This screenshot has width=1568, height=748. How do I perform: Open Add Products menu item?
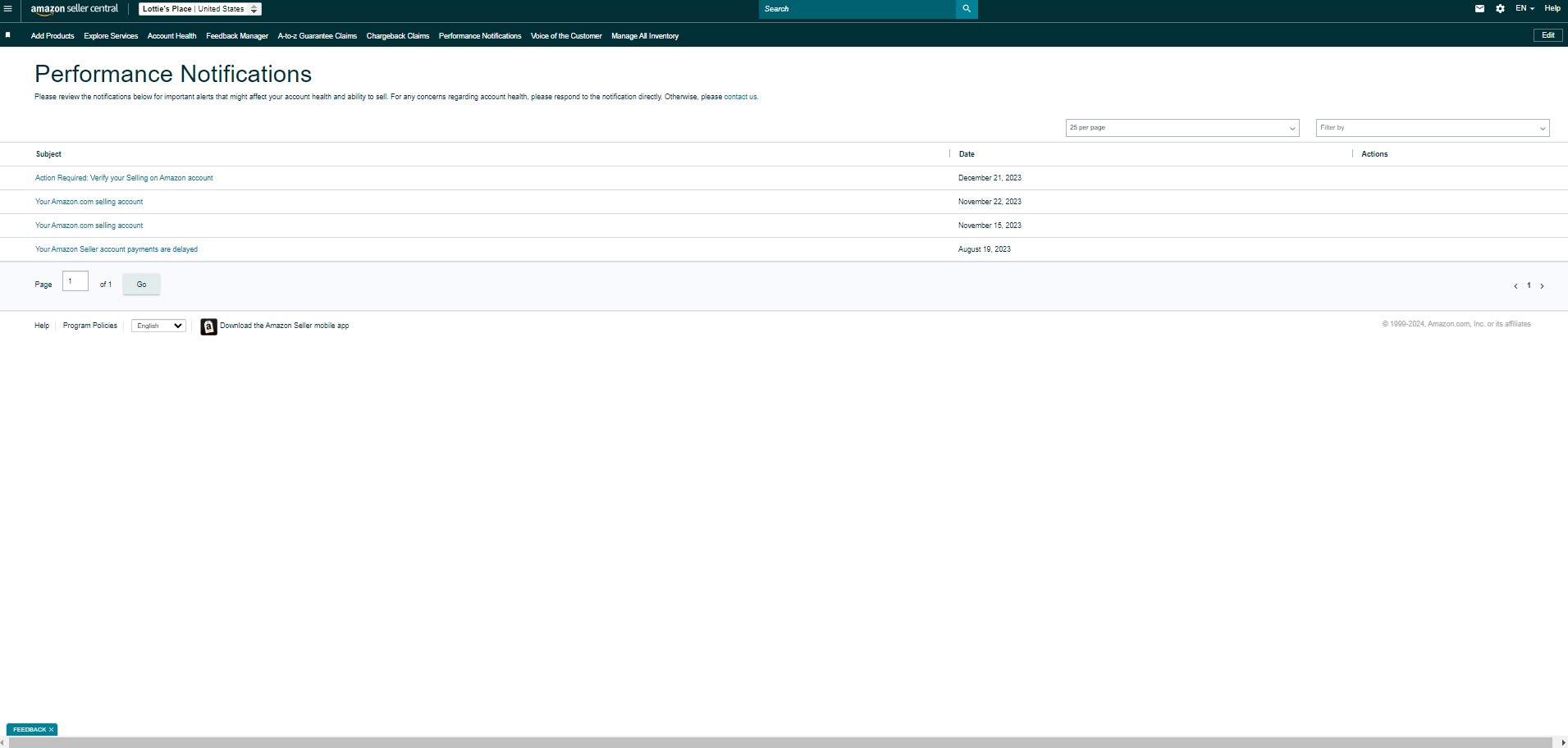tap(53, 36)
